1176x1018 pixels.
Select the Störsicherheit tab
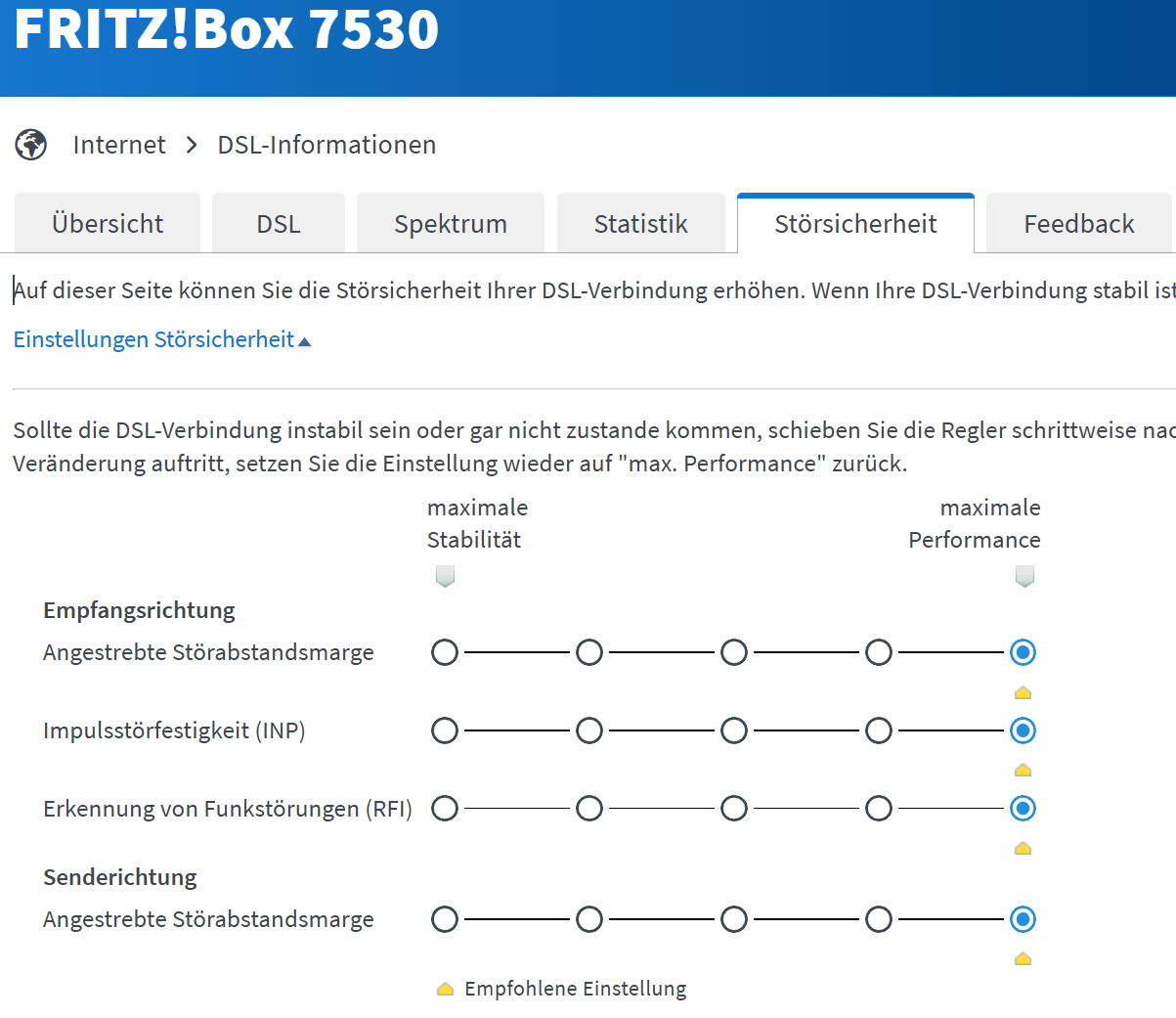click(x=855, y=223)
